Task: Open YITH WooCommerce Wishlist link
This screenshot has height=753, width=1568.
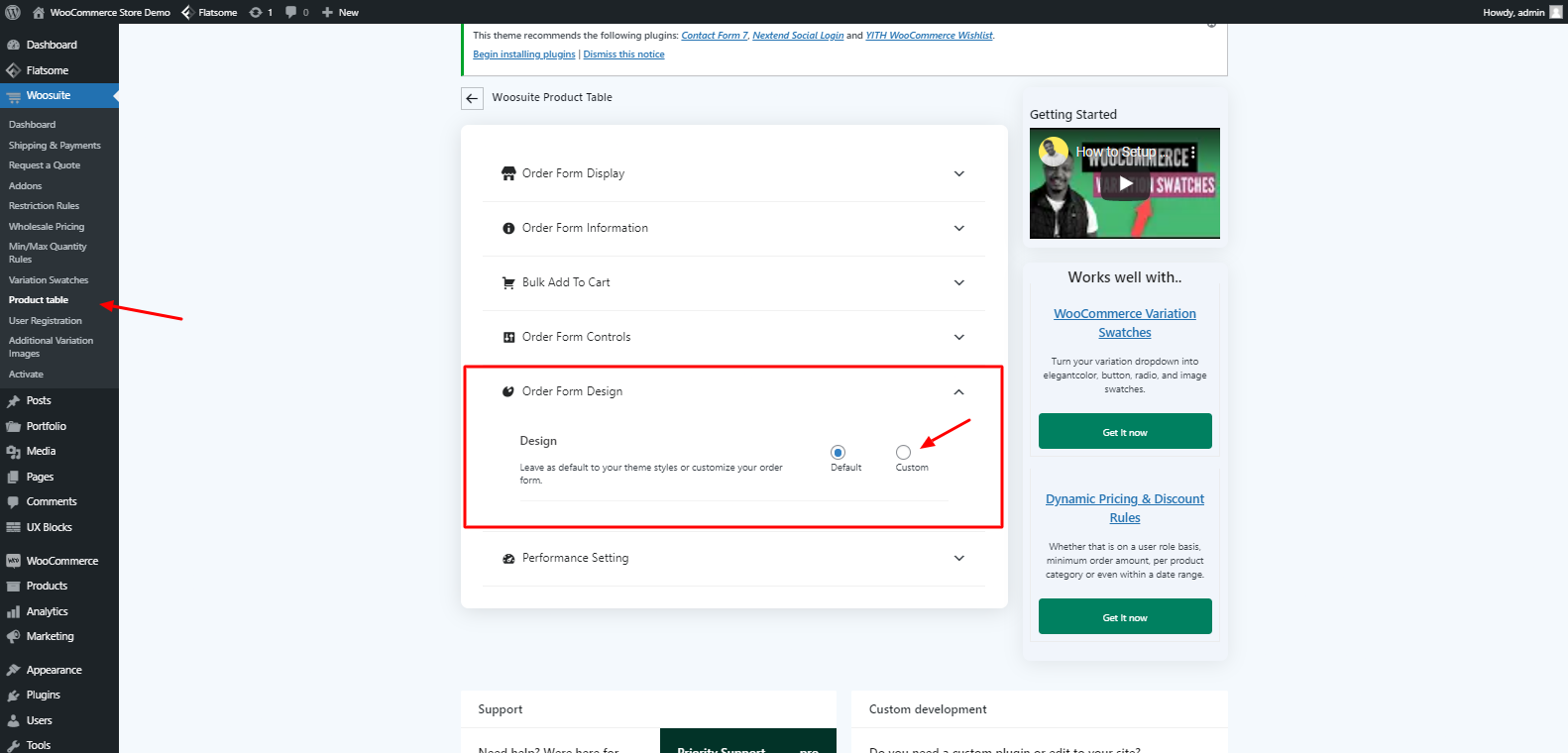Action: coord(930,36)
